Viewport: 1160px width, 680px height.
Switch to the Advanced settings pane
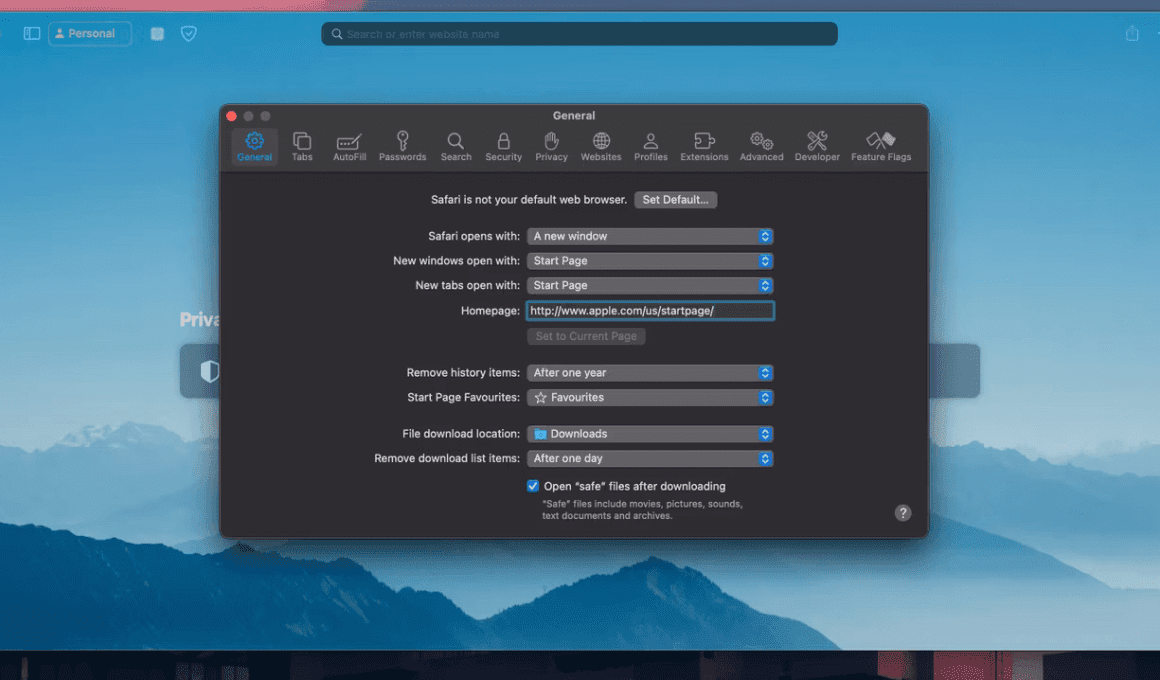[x=761, y=147]
